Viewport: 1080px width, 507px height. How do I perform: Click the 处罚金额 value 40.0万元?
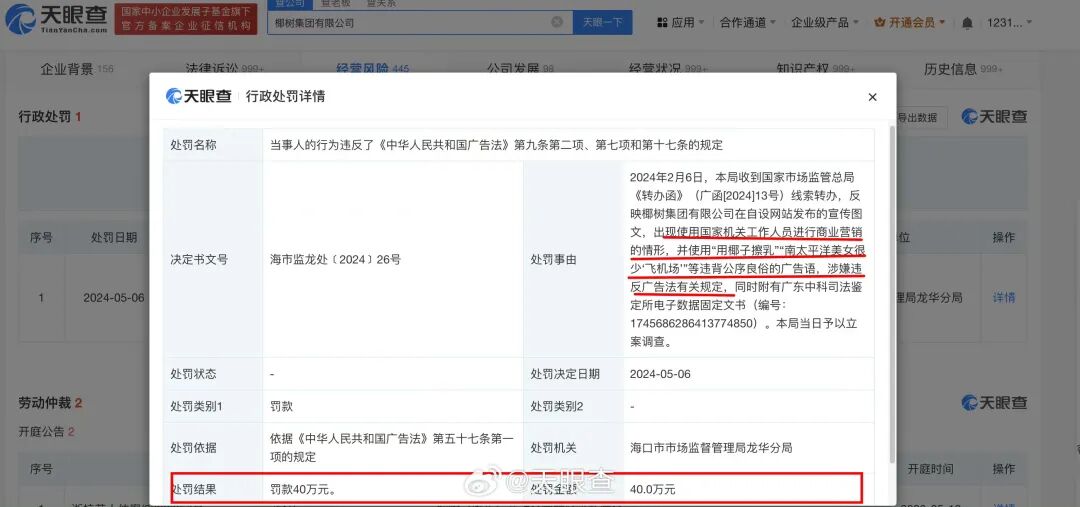pos(652,489)
